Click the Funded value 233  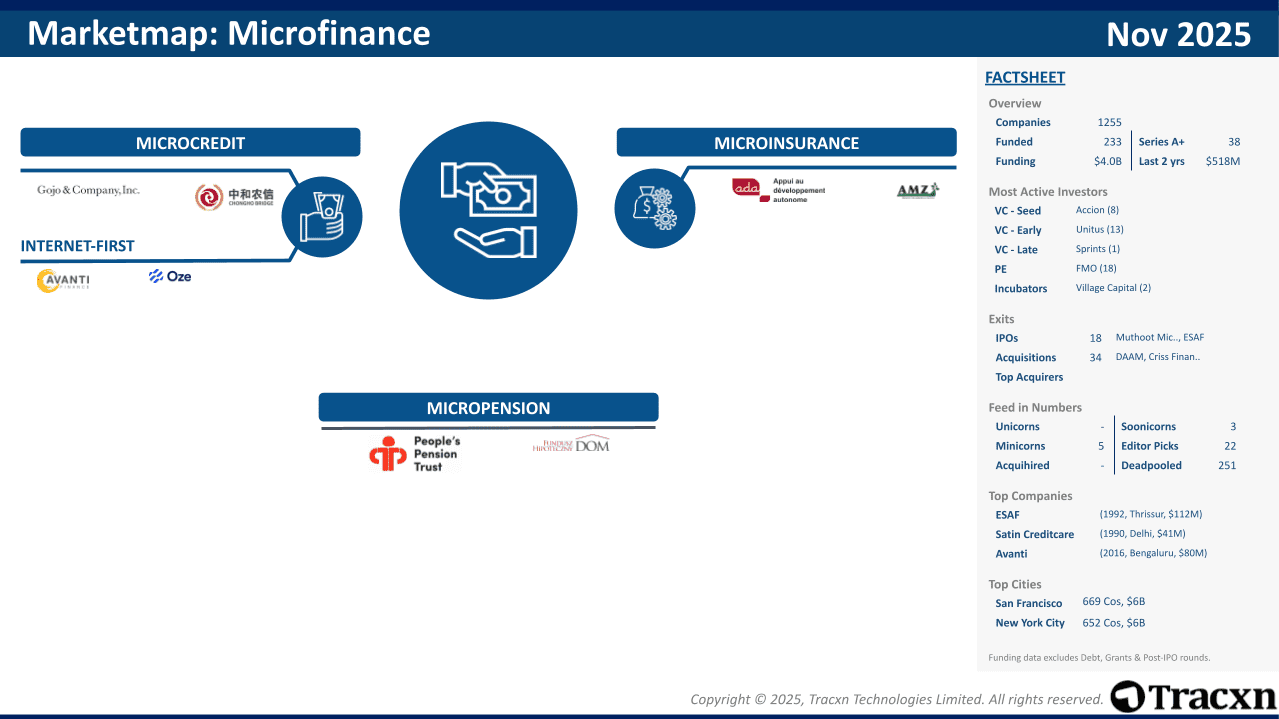tap(1112, 142)
